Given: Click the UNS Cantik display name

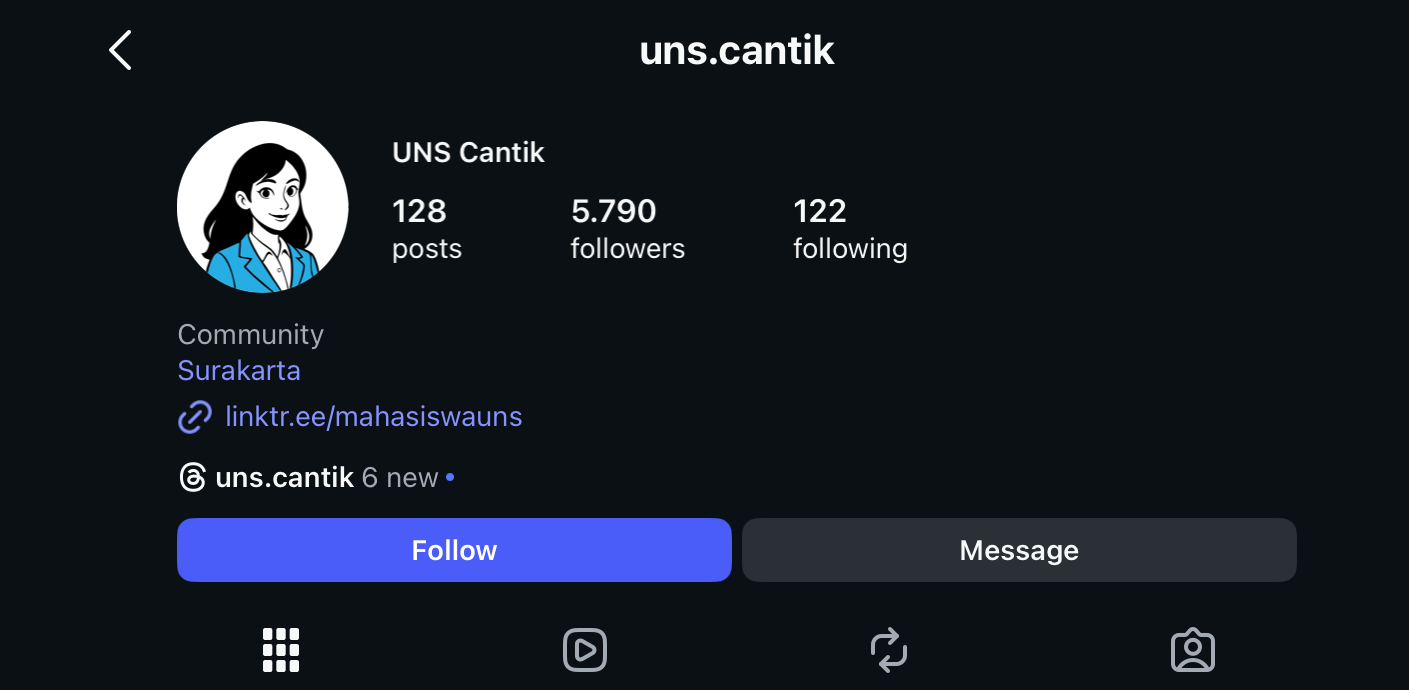Looking at the screenshot, I should pyautogui.click(x=468, y=153).
